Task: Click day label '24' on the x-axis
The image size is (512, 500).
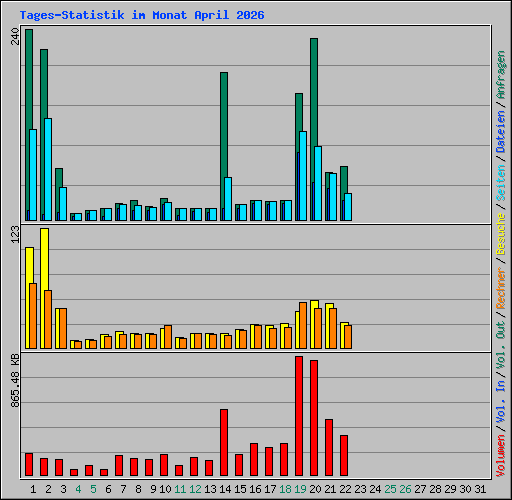Action: coord(375,489)
